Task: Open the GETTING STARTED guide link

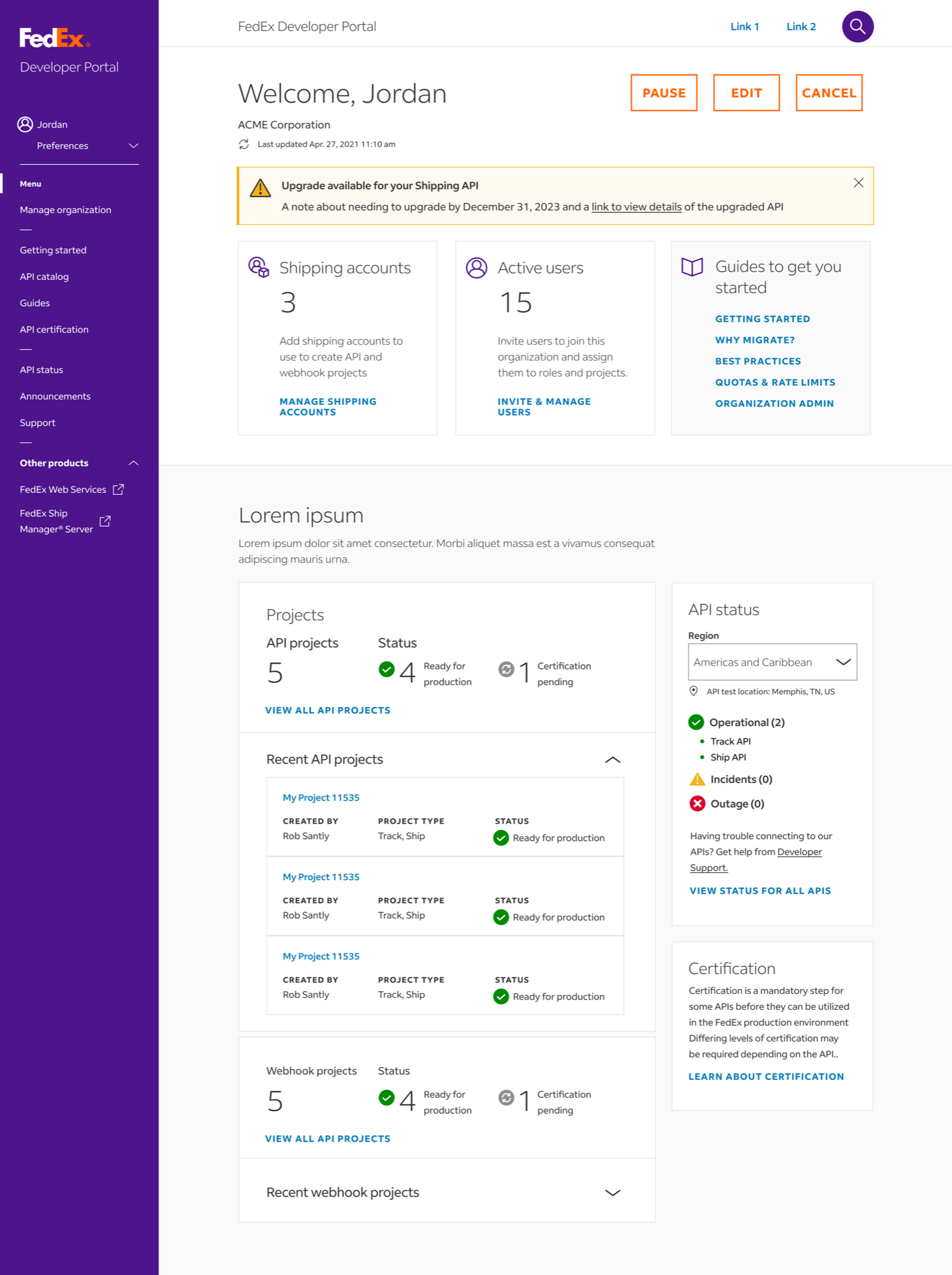Action: (763, 319)
